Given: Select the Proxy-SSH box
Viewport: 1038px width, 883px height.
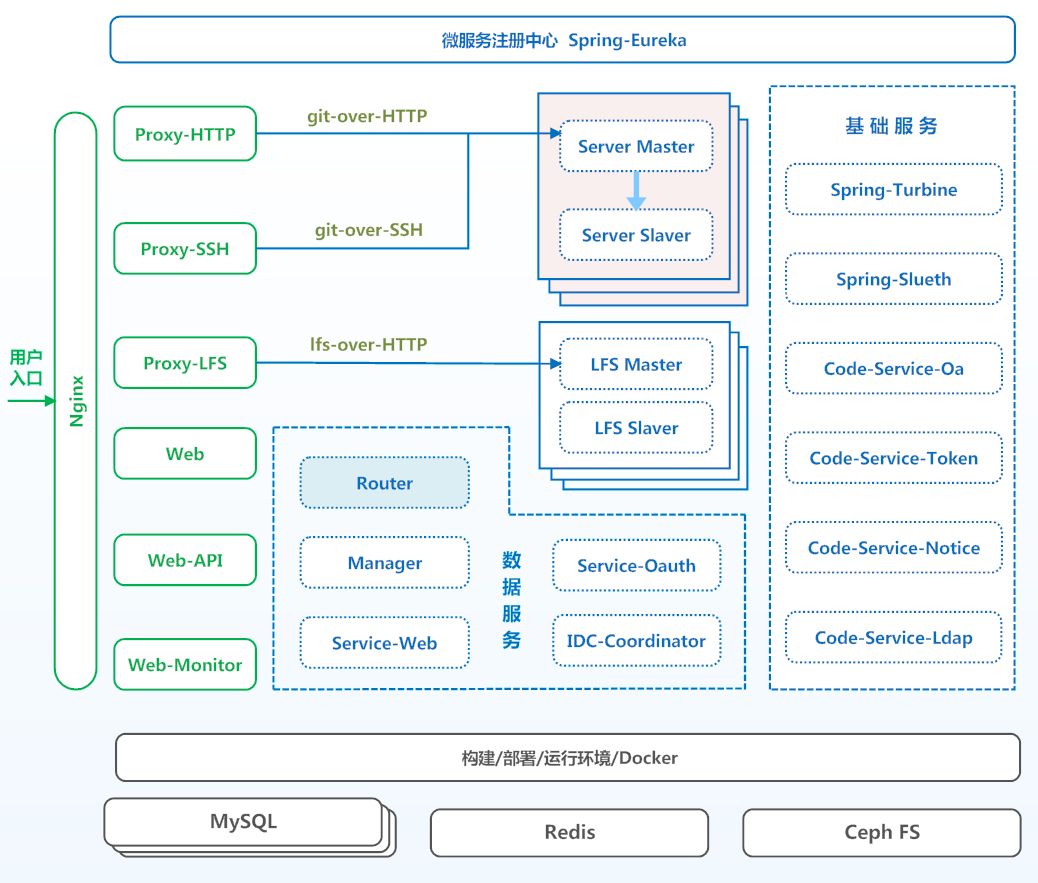Looking at the screenshot, I should (x=185, y=249).
